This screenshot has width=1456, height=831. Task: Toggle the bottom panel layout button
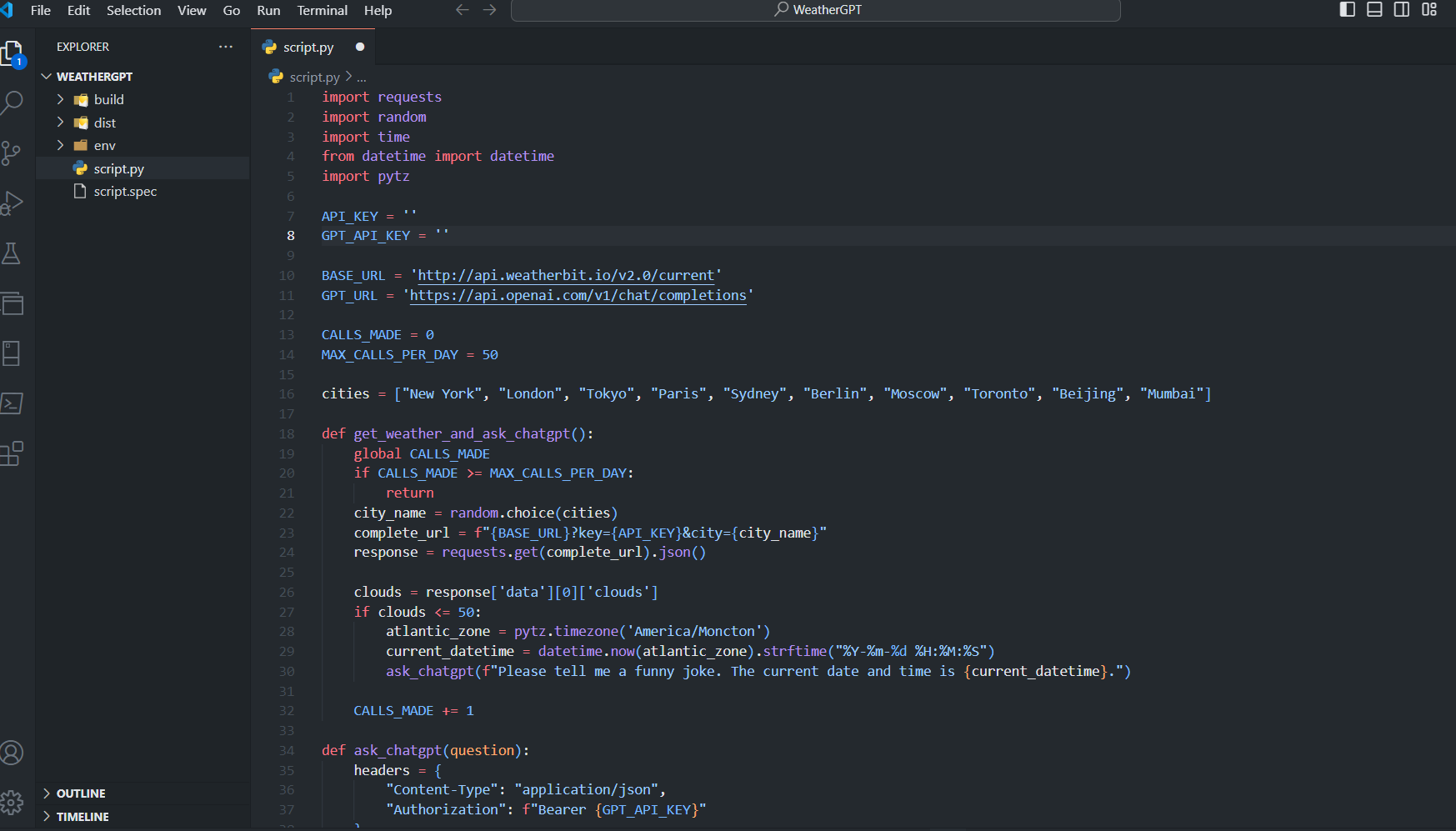pyautogui.click(x=1374, y=10)
